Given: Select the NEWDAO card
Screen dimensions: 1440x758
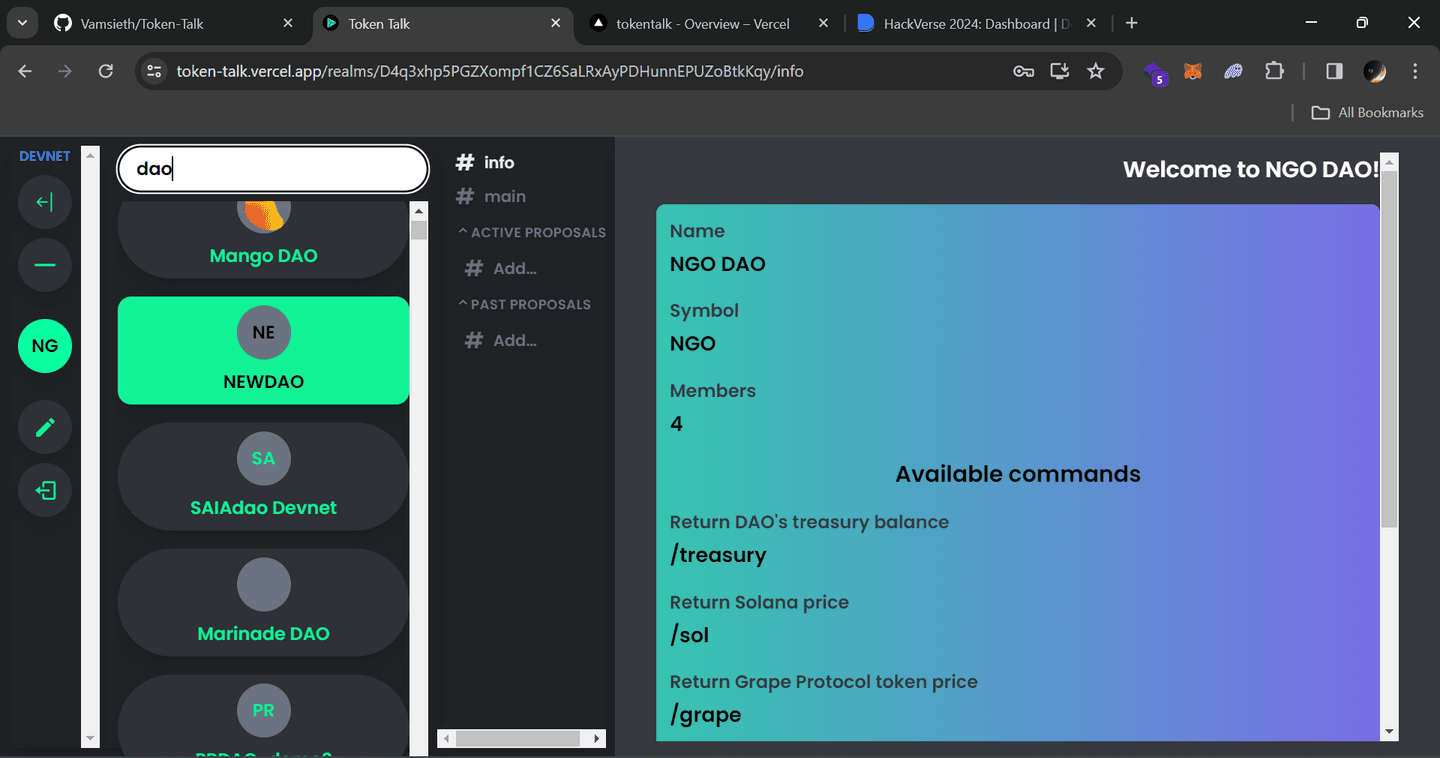Looking at the screenshot, I should point(263,350).
